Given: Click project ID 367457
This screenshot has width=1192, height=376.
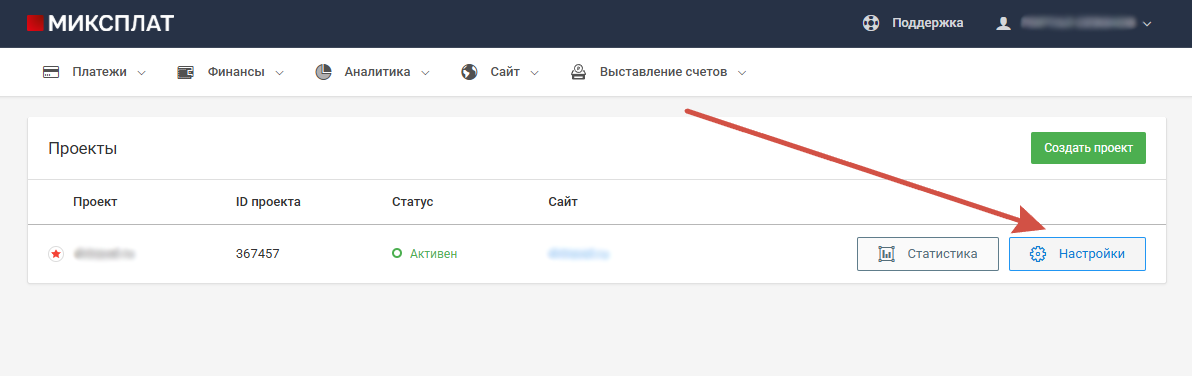Looking at the screenshot, I should 258,254.
